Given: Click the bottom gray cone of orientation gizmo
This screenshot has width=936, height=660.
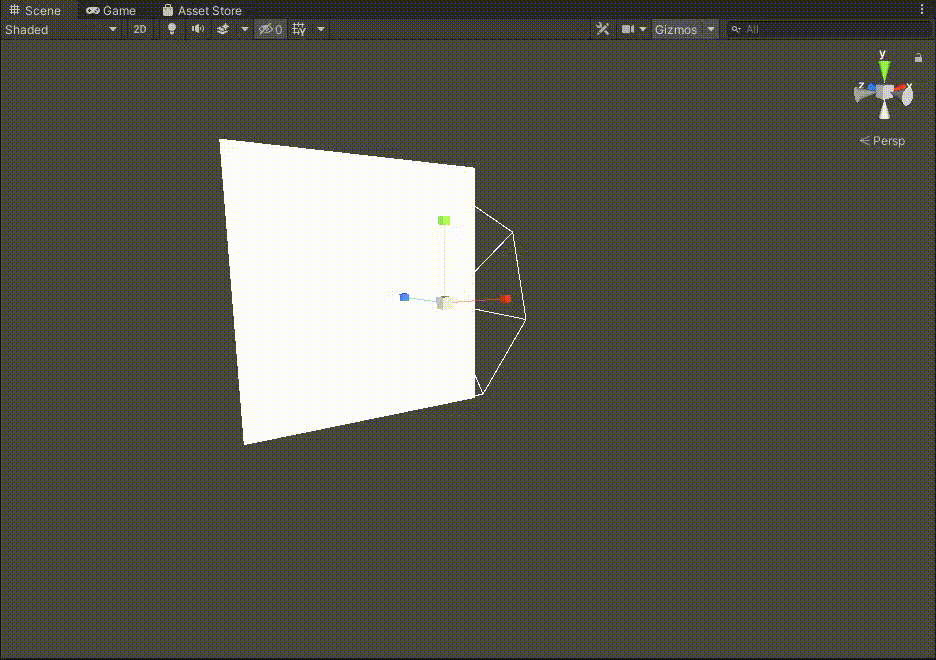Looking at the screenshot, I should pos(885,110).
